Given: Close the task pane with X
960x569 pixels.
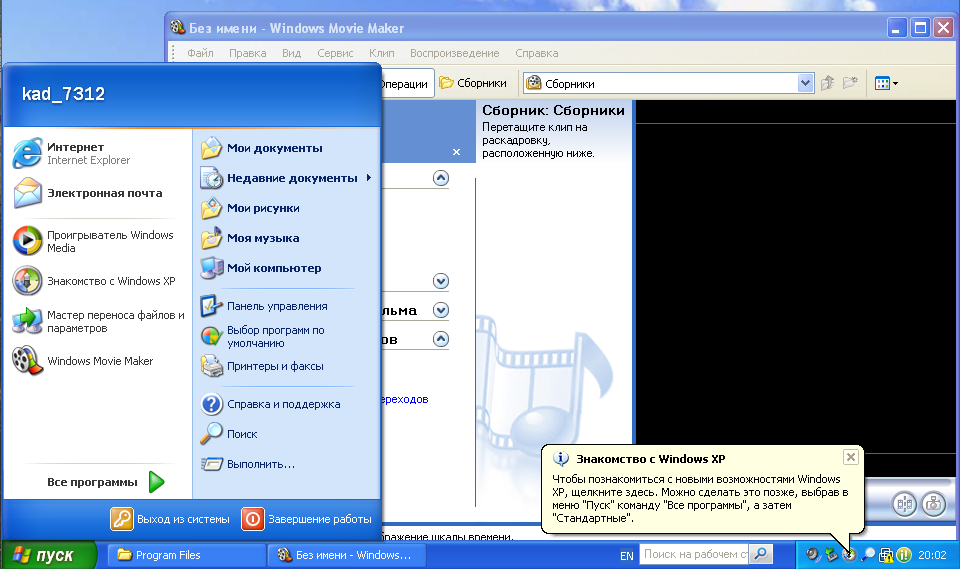Looking at the screenshot, I should click(456, 152).
